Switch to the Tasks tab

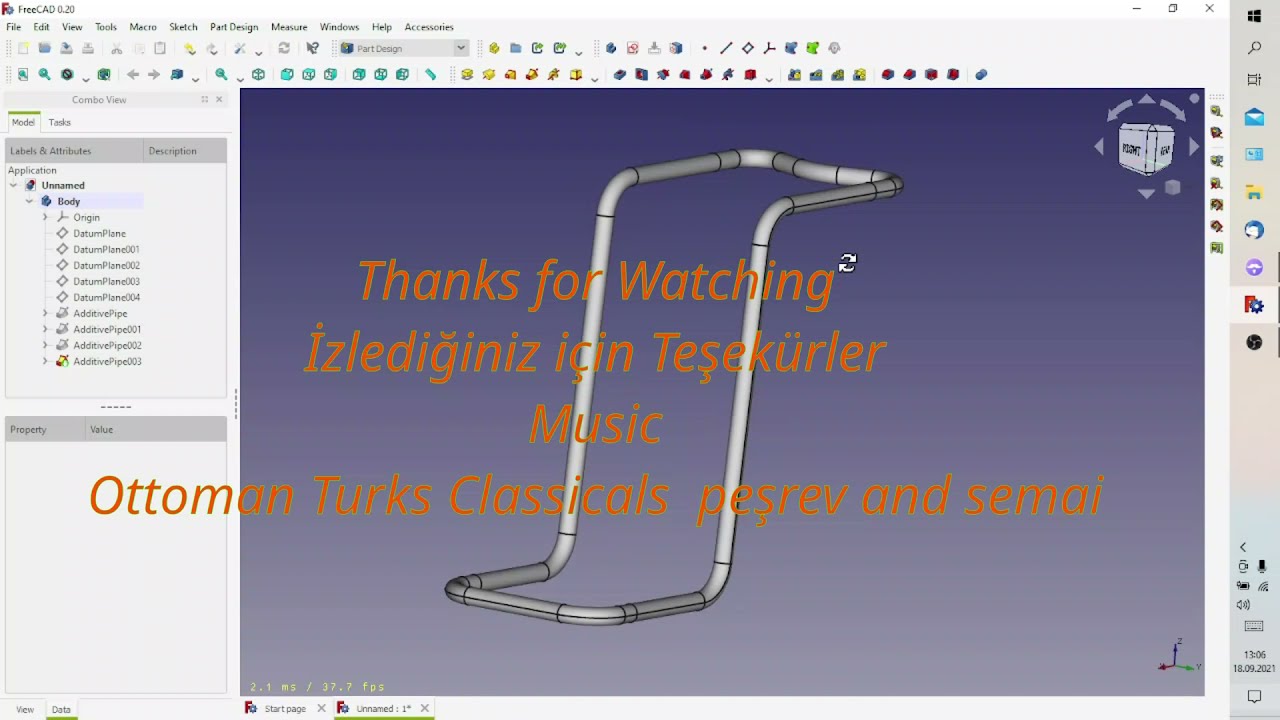pyautogui.click(x=59, y=122)
